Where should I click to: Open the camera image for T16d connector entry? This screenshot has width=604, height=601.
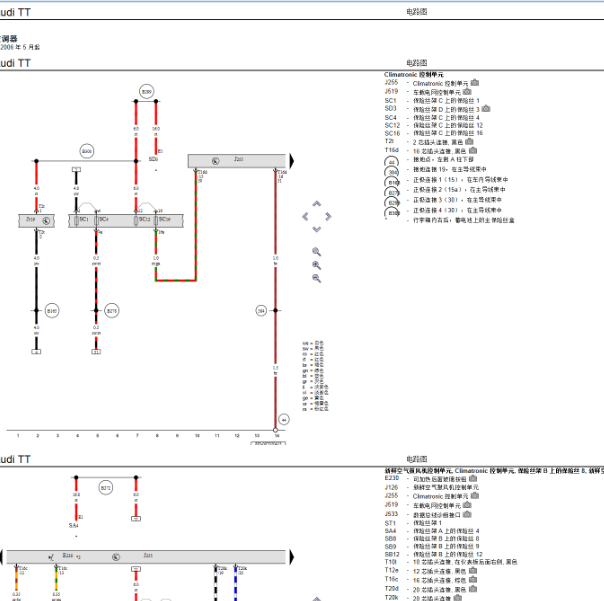pyautogui.click(x=473, y=150)
